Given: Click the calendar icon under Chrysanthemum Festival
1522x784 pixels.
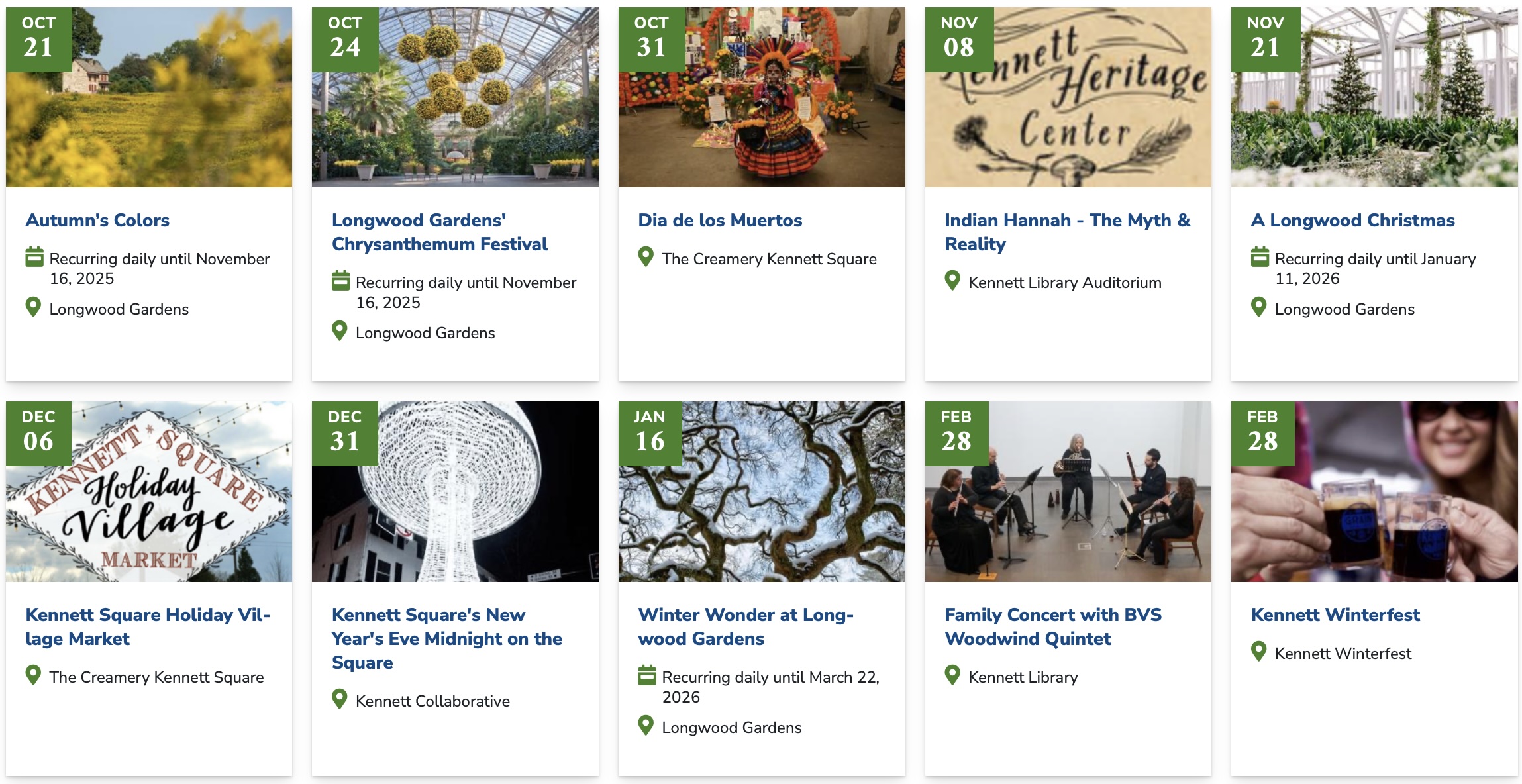Looking at the screenshot, I should pos(340,281).
